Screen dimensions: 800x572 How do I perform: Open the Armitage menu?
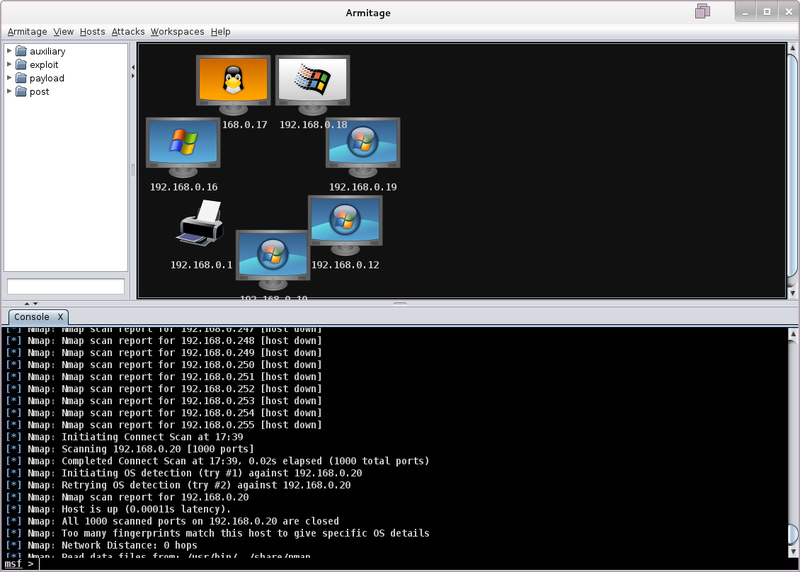pos(27,32)
